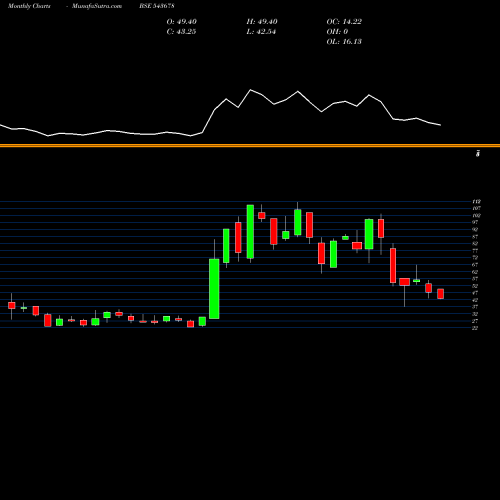Click the 37 price axis label

click(x=475, y=307)
